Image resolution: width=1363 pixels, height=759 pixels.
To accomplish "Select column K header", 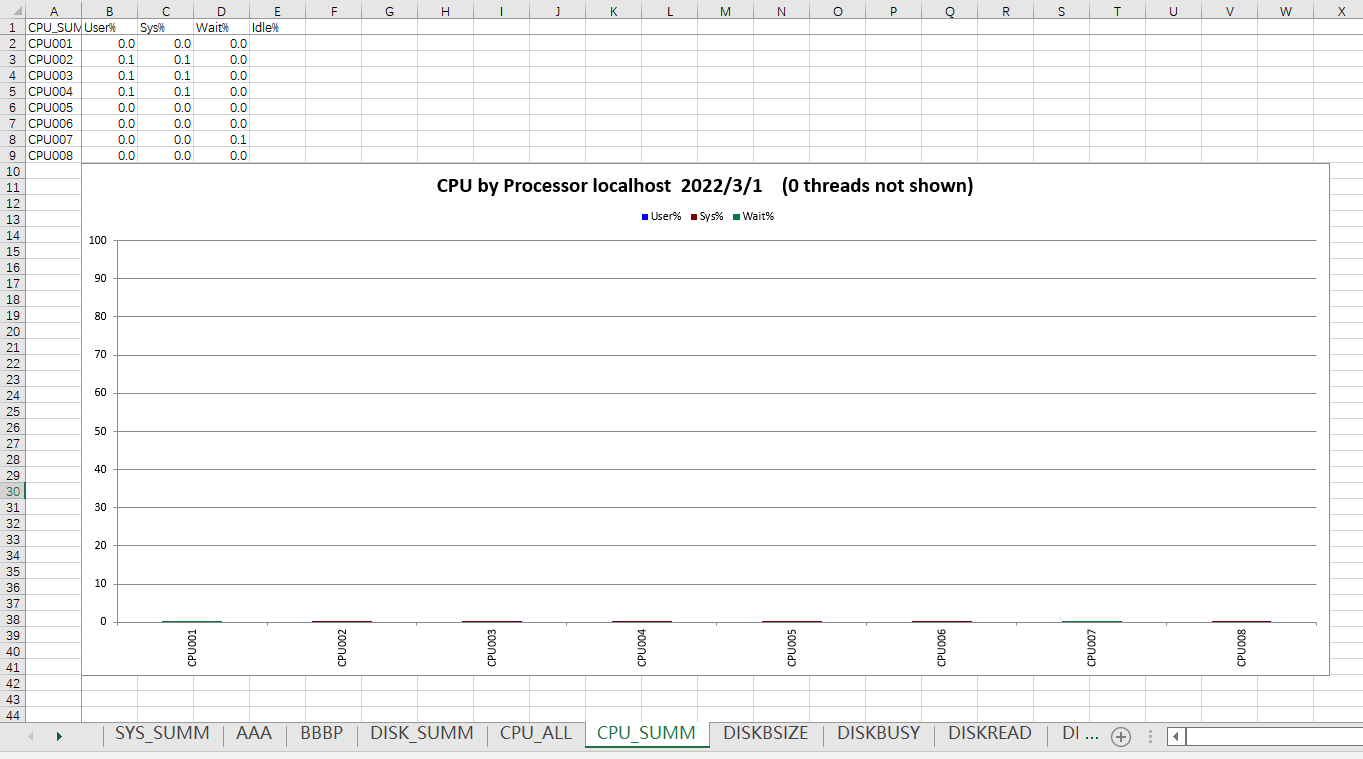I will (613, 11).
